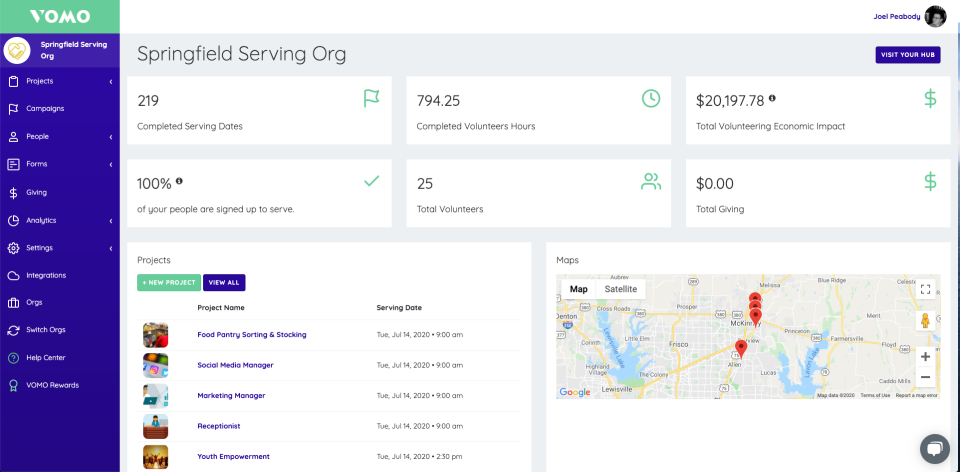Click info icon next to 100%
This screenshot has width=960, height=472.
[x=179, y=181]
